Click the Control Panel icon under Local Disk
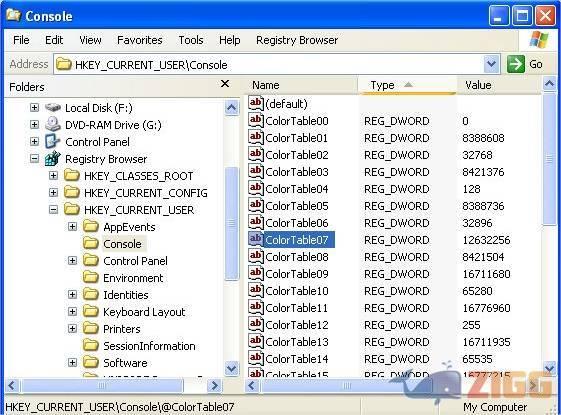This screenshot has height=415, width=561. pyautogui.click(x=53, y=142)
